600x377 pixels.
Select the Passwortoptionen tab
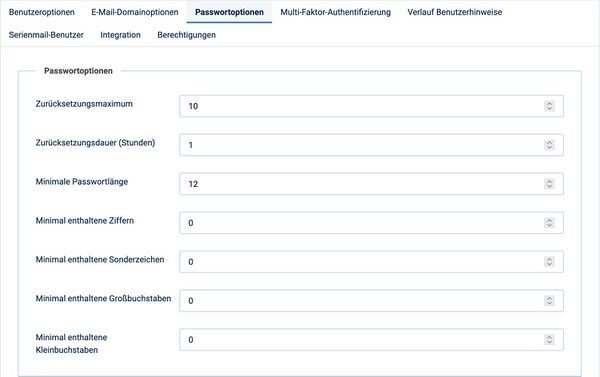(229, 12)
